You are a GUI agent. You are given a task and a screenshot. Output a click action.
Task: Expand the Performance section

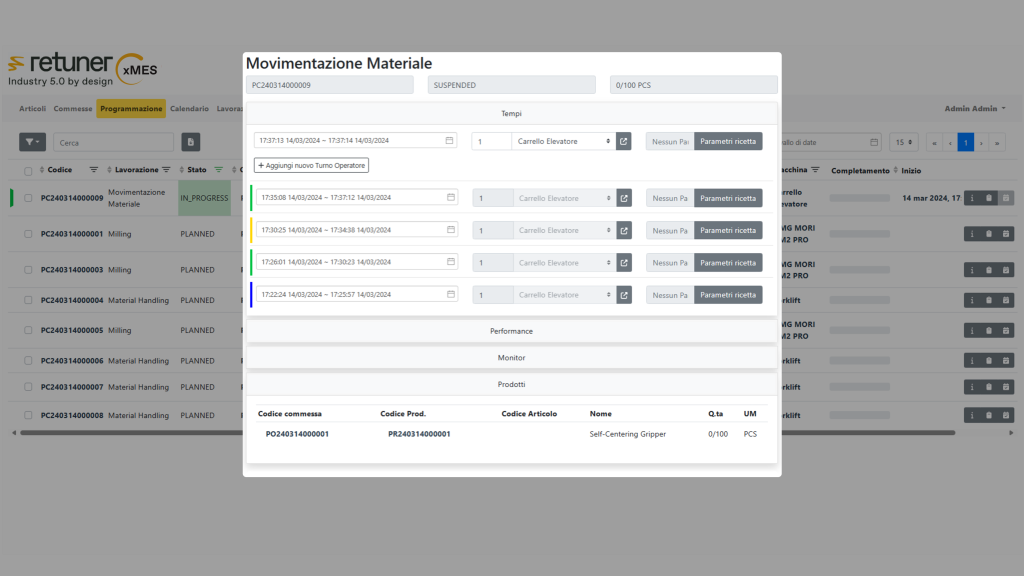(x=511, y=331)
